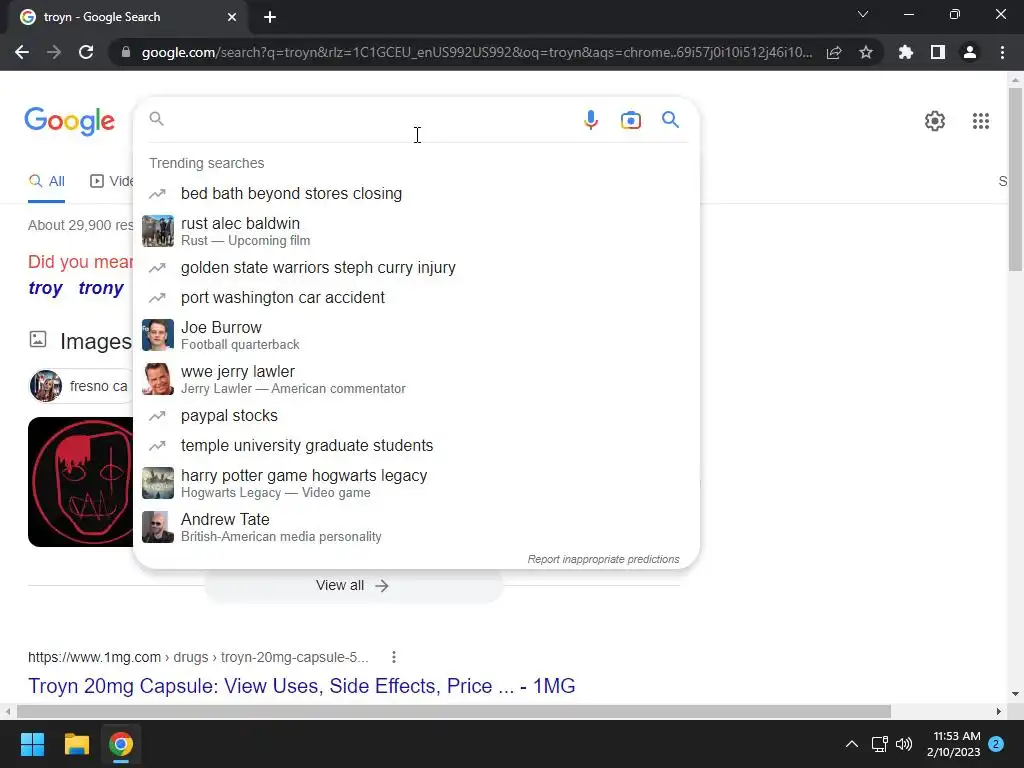
Task: Open Chrome profile avatar
Action: click(969, 52)
